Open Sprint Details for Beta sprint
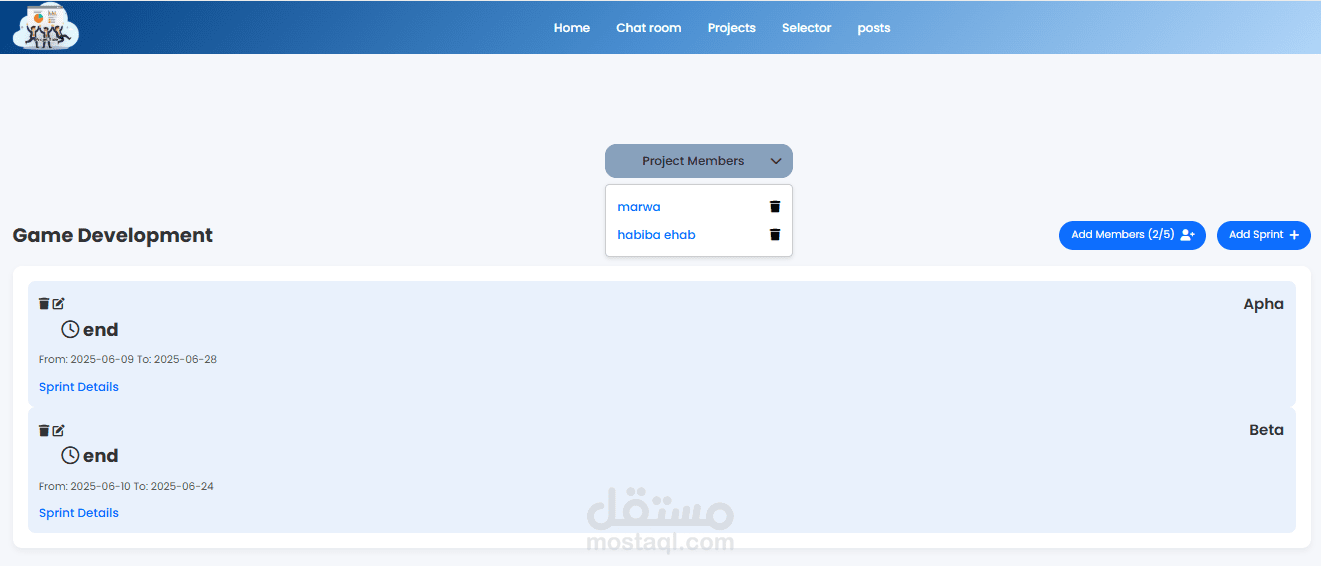The image size is (1321, 566). (x=79, y=513)
